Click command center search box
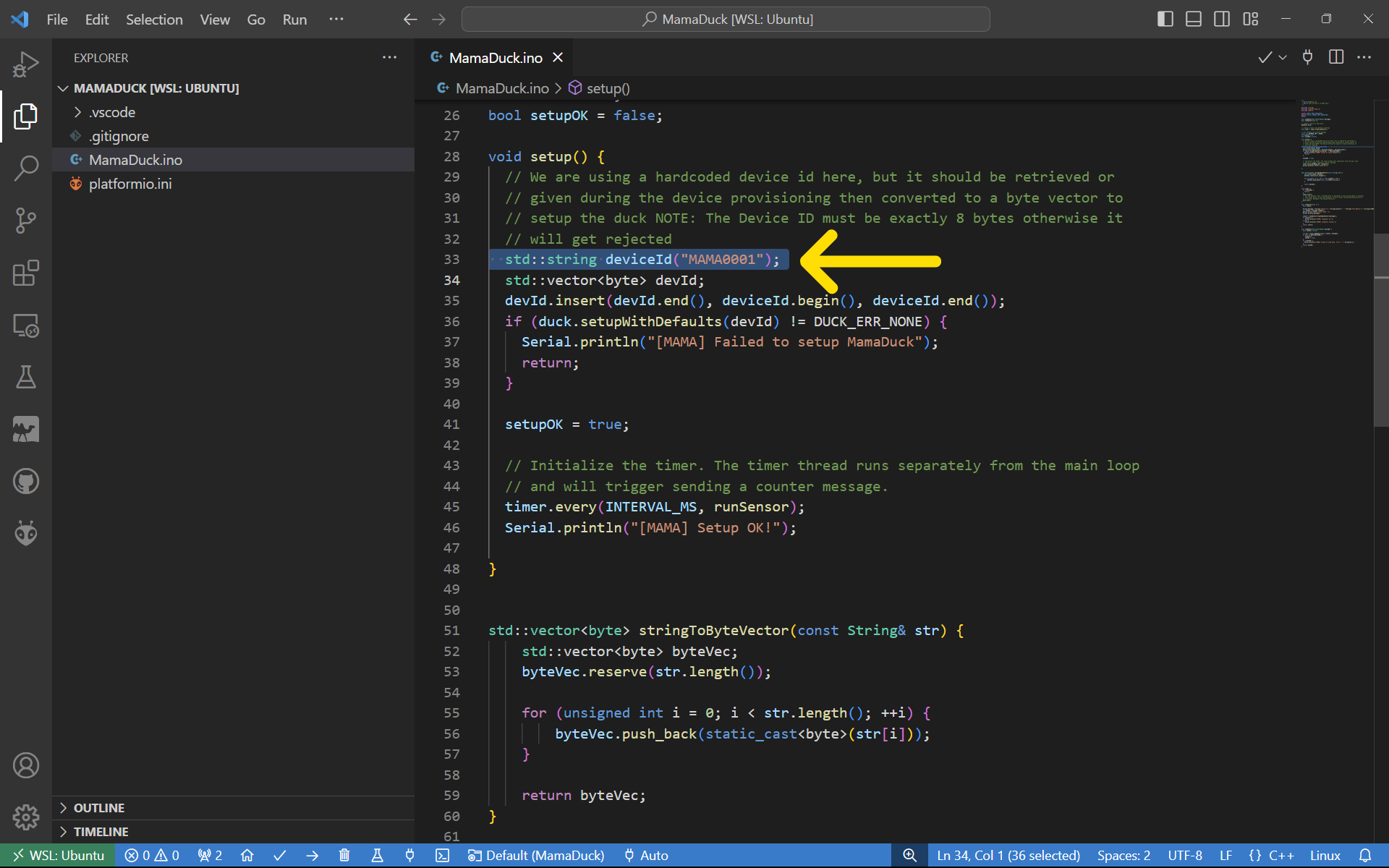Viewport: 1389px width, 868px height. [x=726, y=20]
